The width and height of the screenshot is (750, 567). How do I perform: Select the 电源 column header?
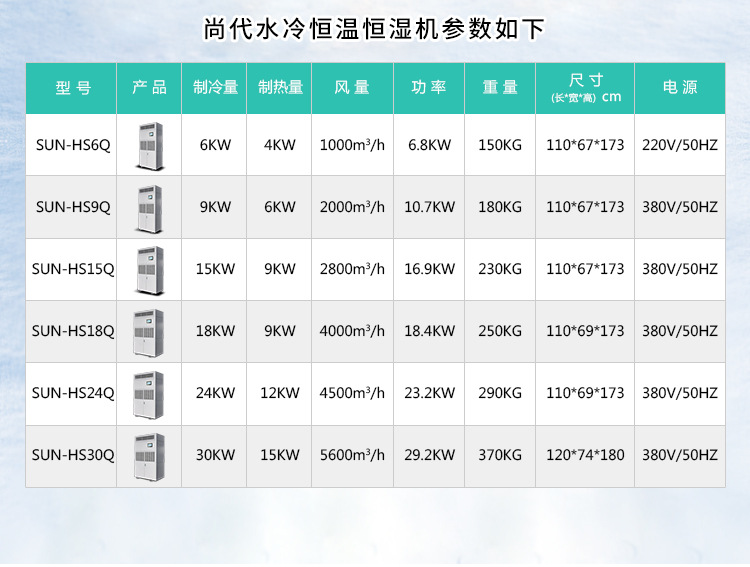click(x=680, y=88)
